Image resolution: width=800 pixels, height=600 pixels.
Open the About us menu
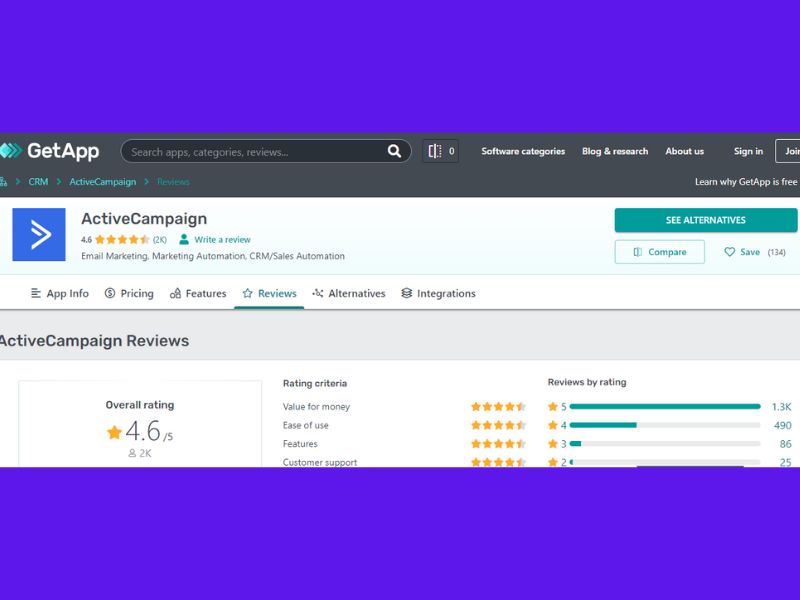[684, 152]
